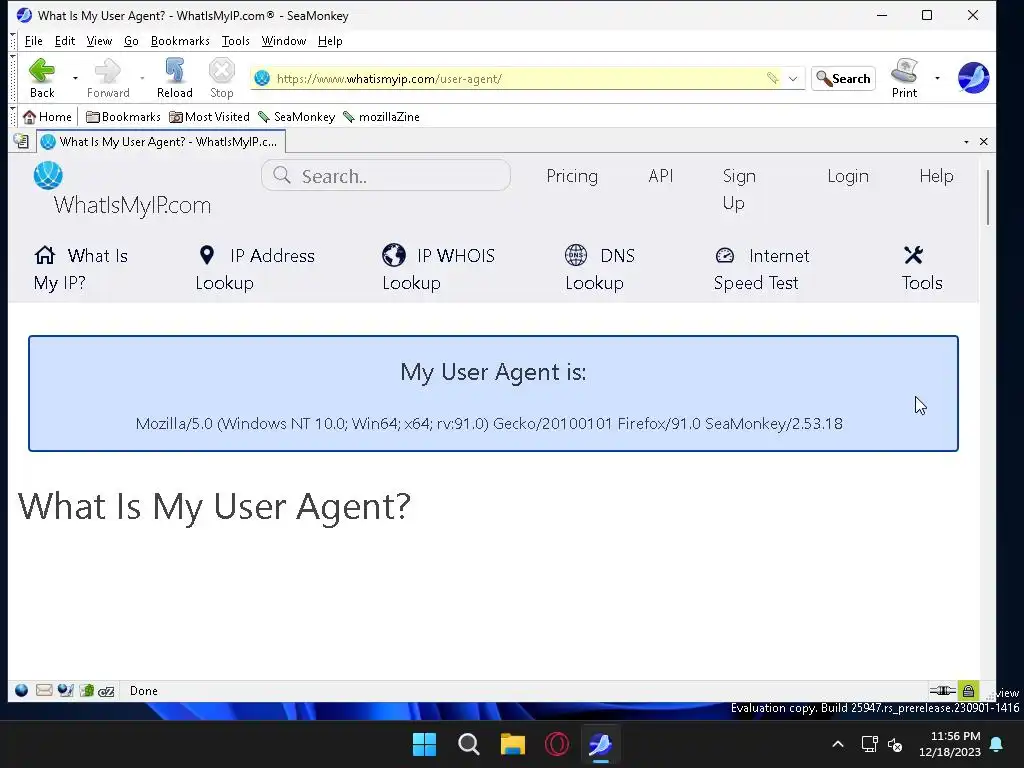Click the SeaMonkey throbber logo
This screenshot has height=768, width=1024.
tap(973, 78)
